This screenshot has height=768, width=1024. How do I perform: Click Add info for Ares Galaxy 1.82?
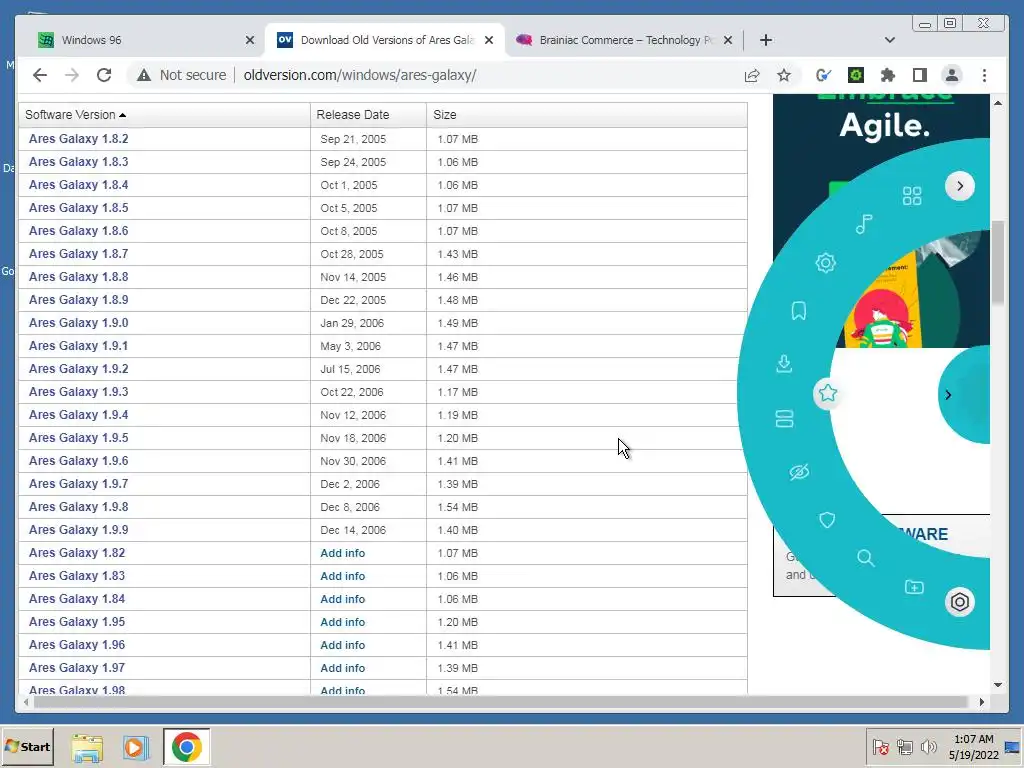click(342, 553)
